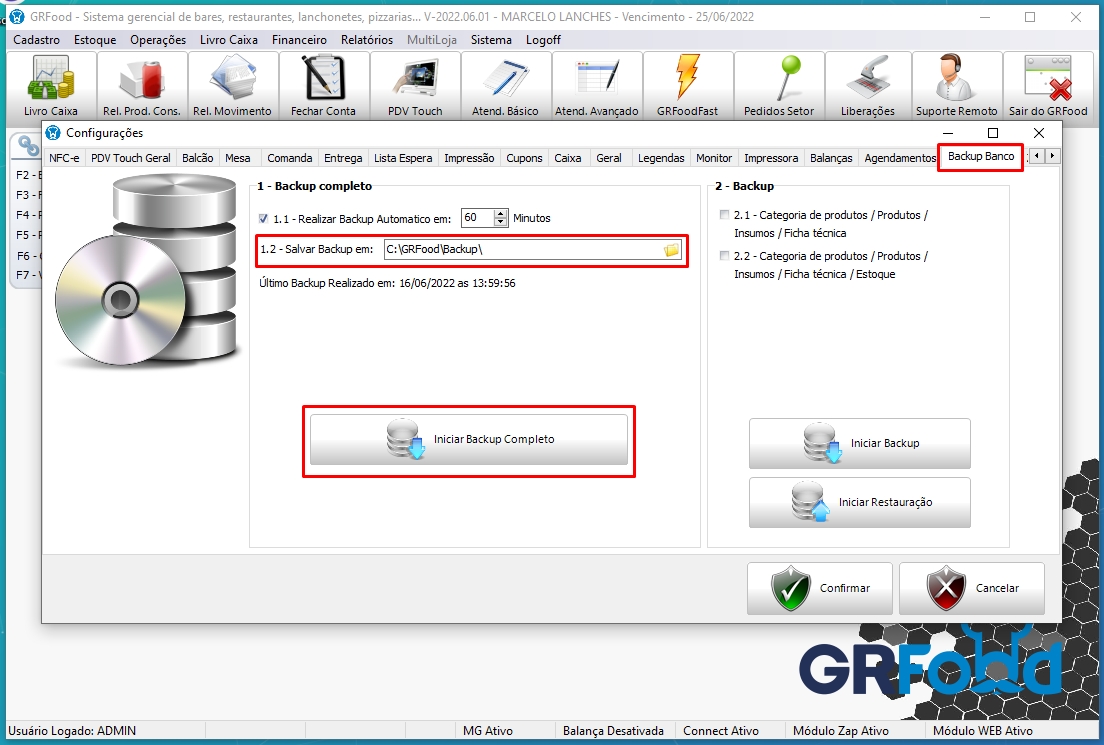Switch to the Comanda tab

coord(289,158)
